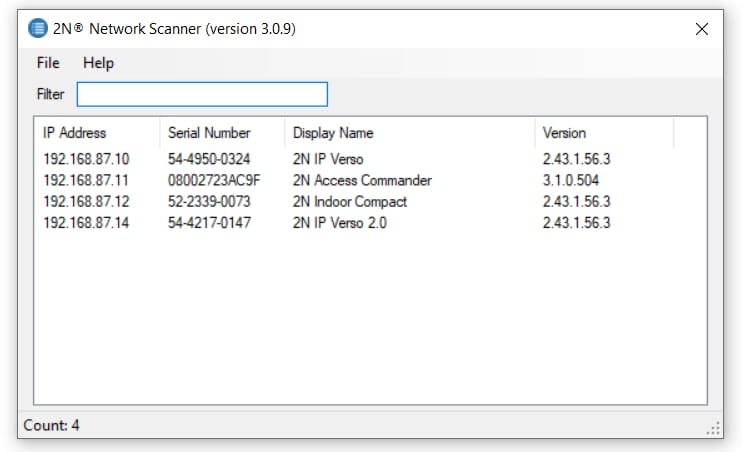Click the 2N Network Scanner app icon
Screen dimensions: 742x452
point(37,28)
